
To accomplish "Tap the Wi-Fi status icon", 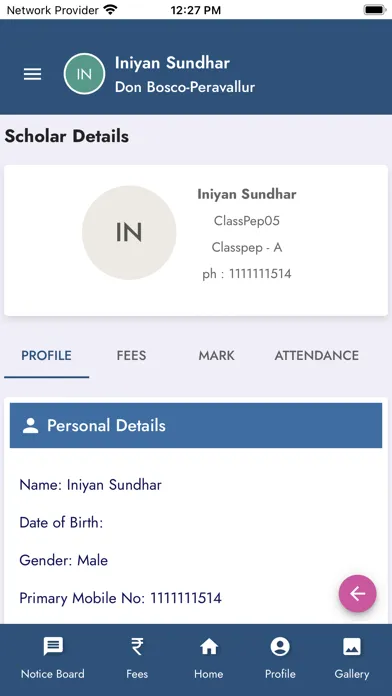I will (x=110, y=9).
